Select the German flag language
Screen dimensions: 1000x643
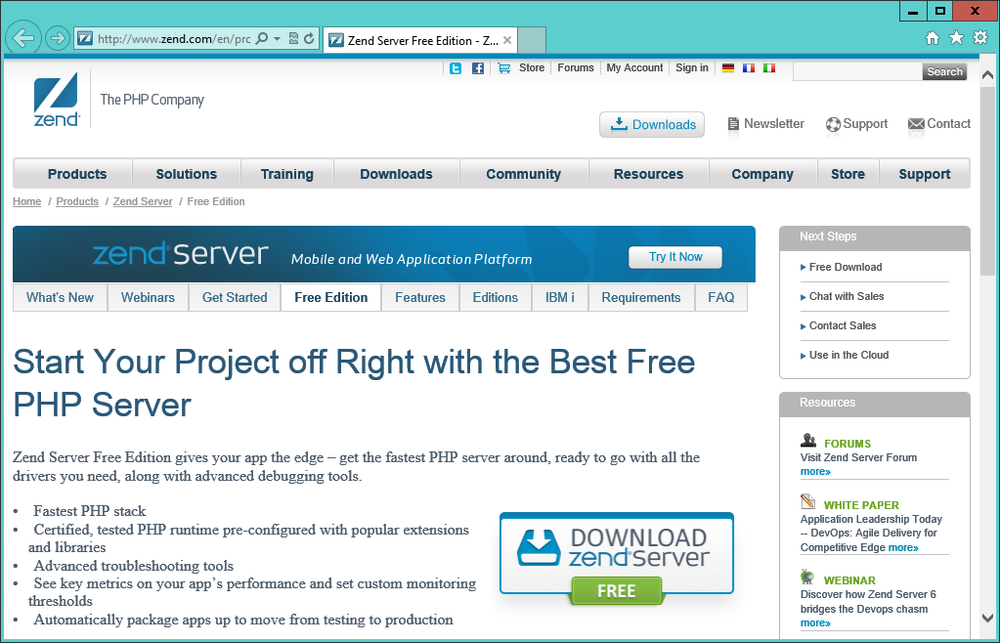[x=728, y=68]
